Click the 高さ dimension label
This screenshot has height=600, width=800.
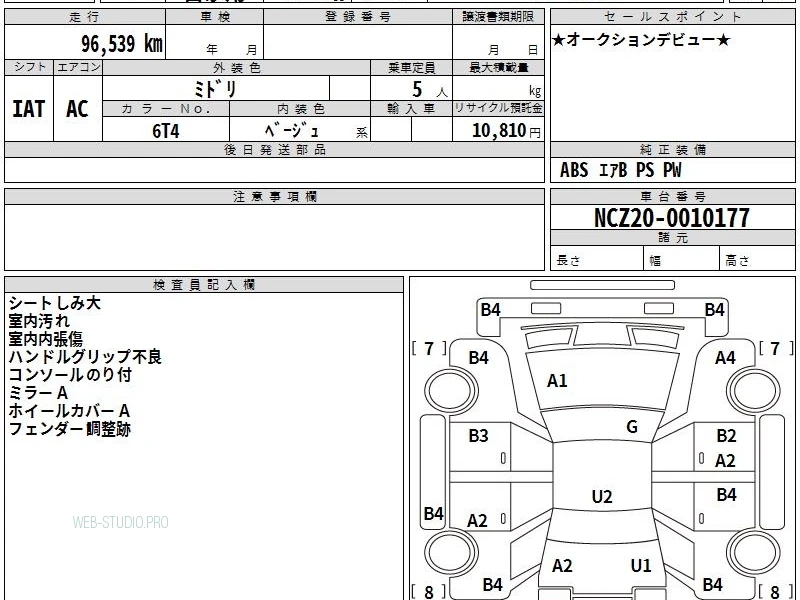tap(737, 261)
